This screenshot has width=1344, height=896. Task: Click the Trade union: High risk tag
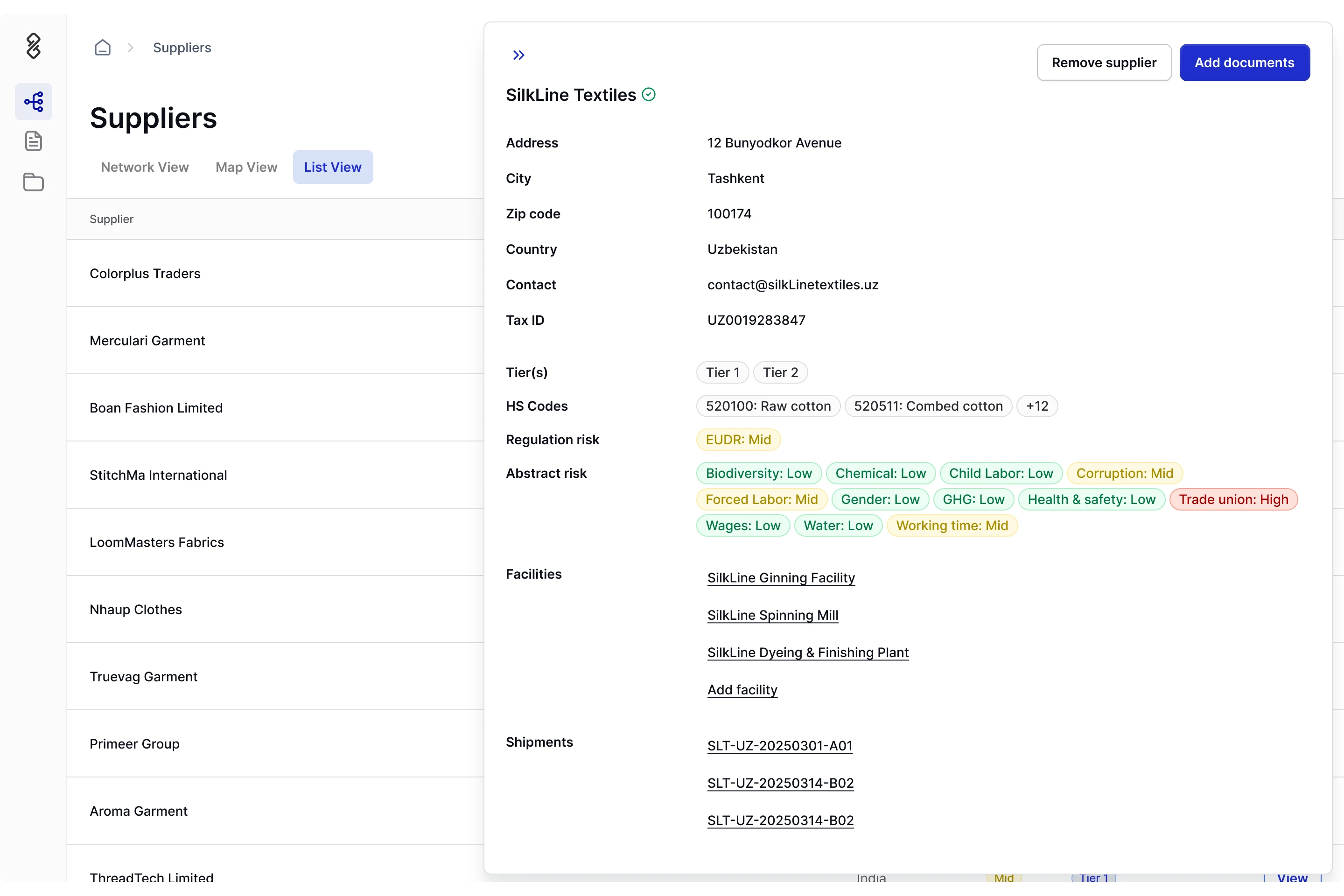coord(1233,499)
